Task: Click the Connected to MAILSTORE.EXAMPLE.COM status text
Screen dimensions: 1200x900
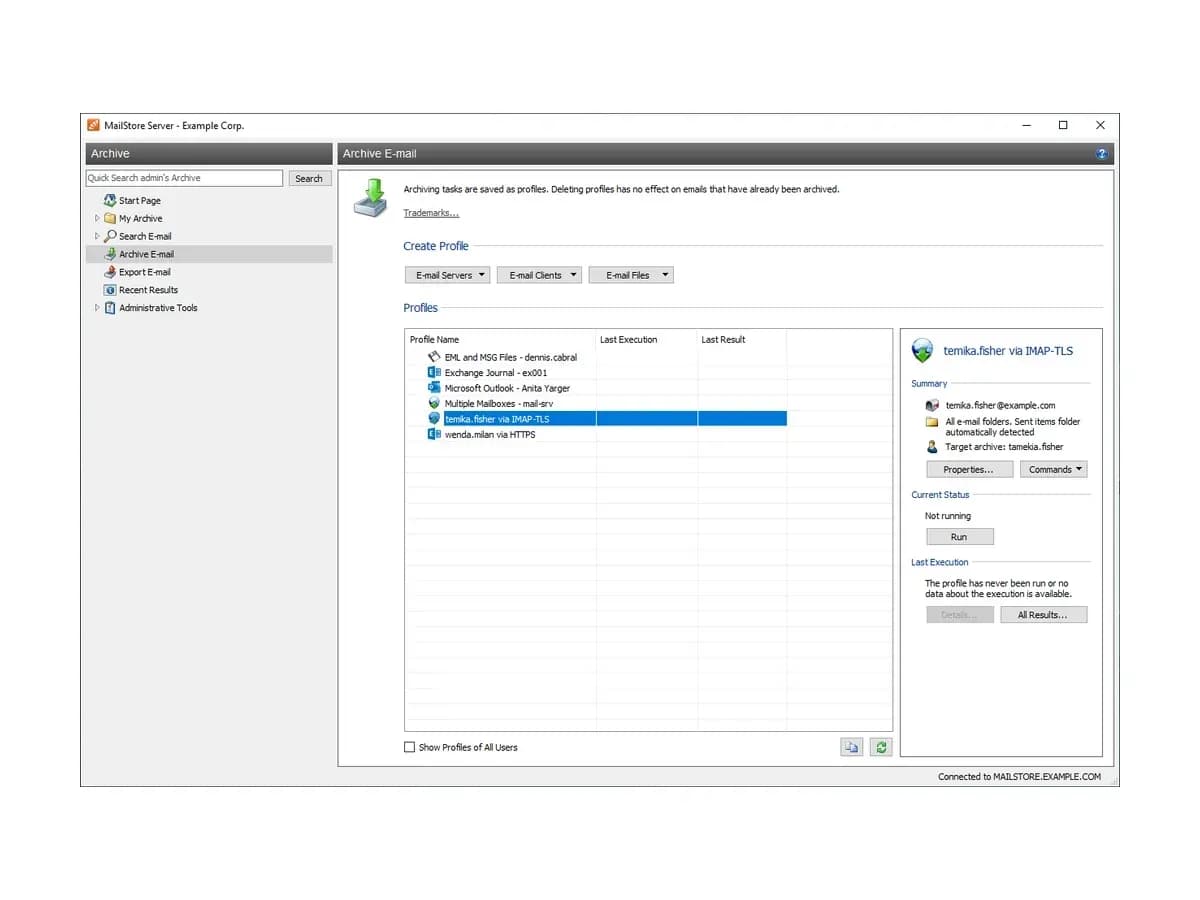Action: click(1019, 776)
